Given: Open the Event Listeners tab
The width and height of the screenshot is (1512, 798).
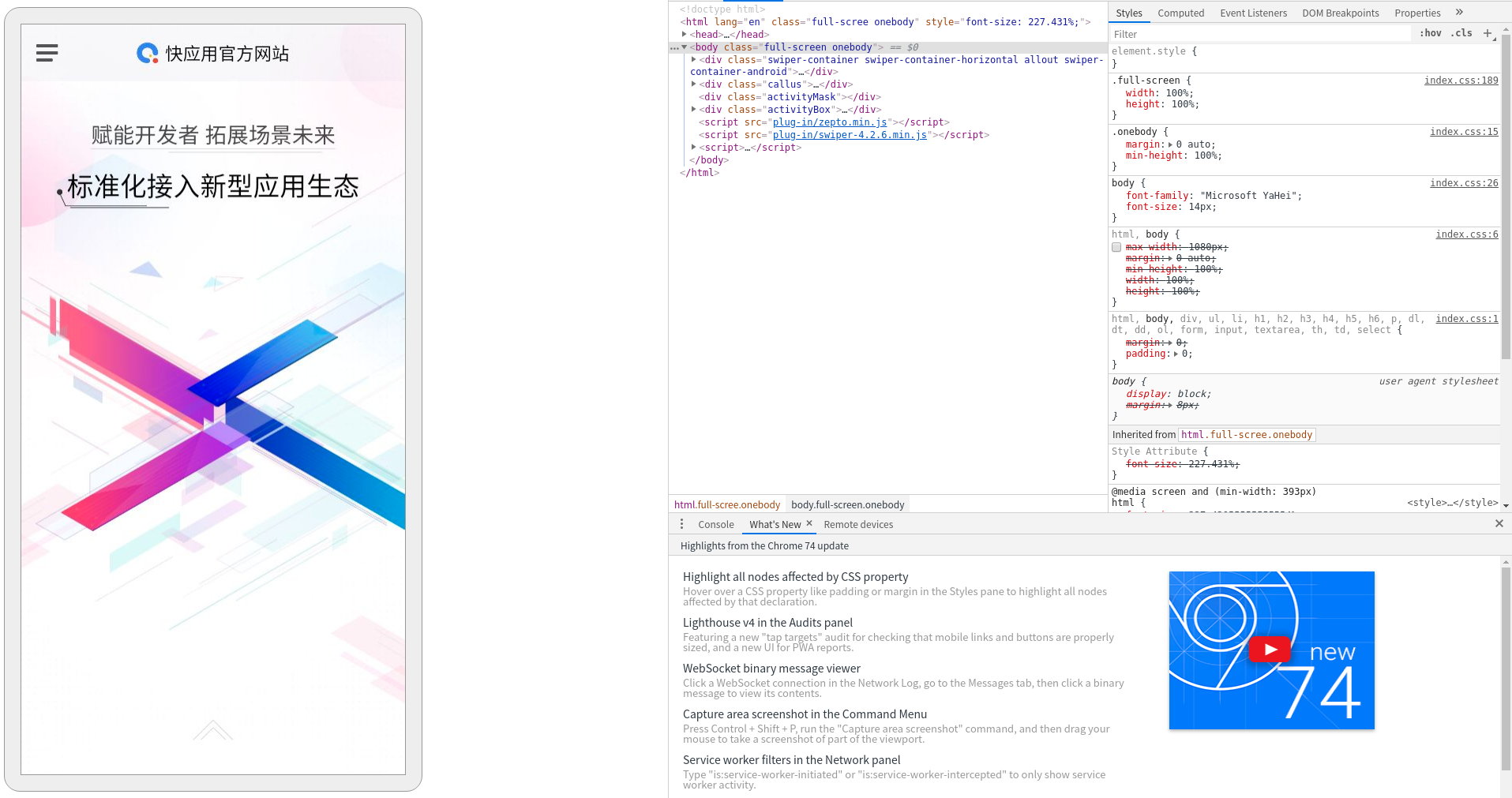Looking at the screenshot, I should [1252, 13].
